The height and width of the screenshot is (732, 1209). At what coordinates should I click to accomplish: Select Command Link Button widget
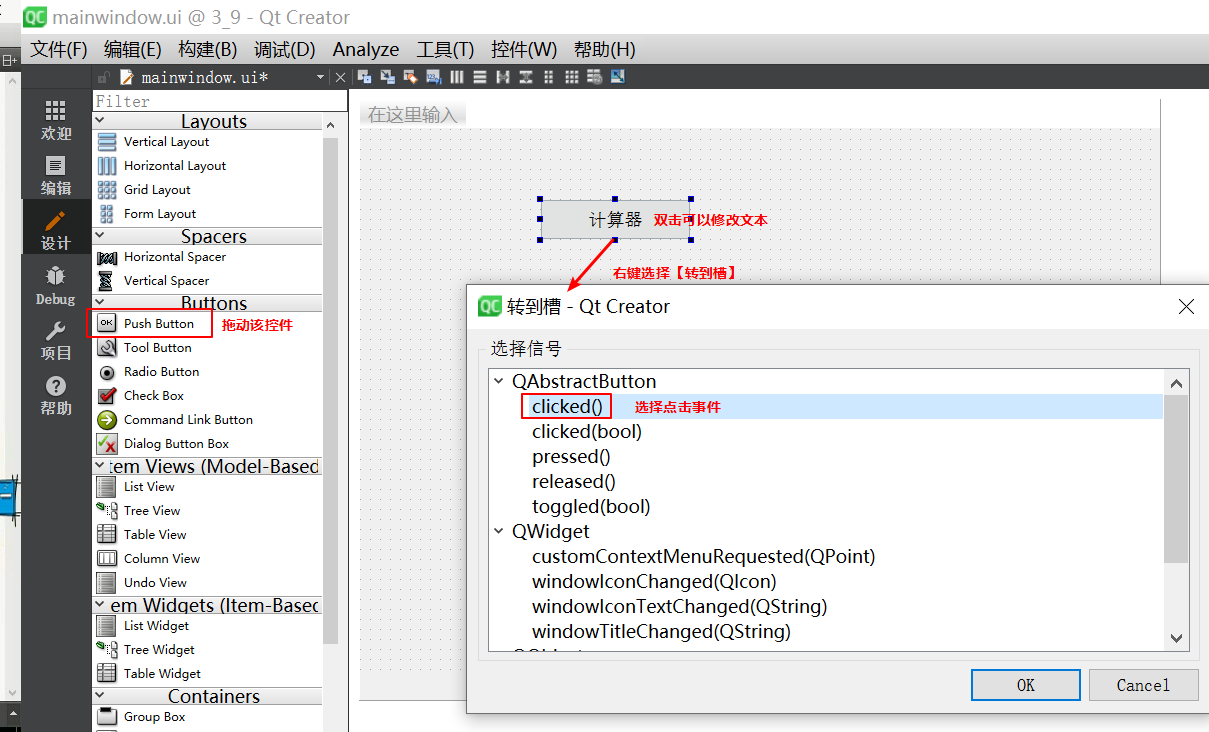[x=188, y=420]
